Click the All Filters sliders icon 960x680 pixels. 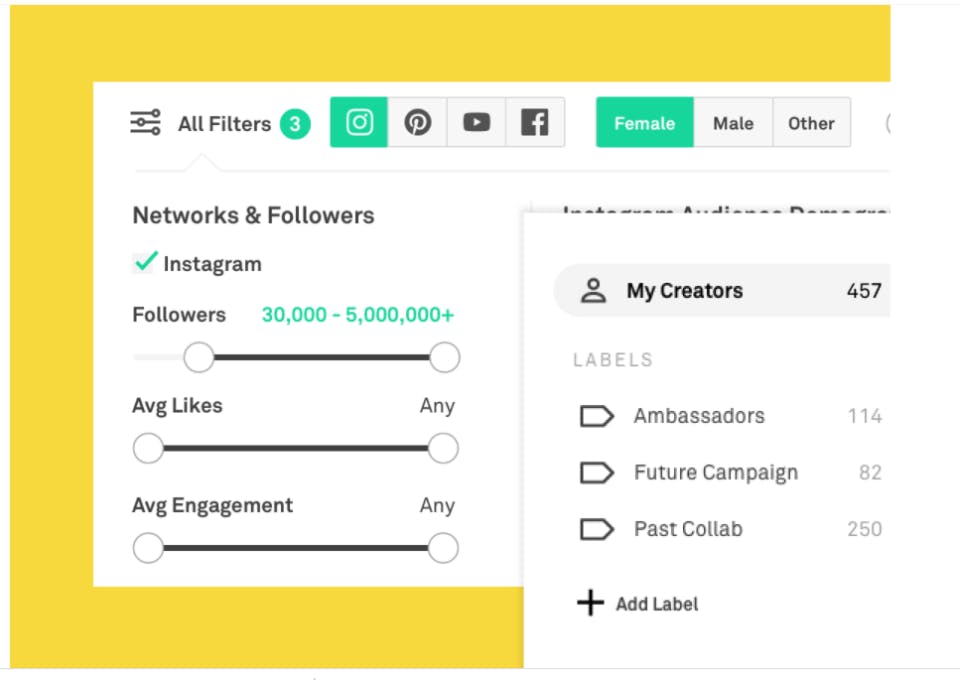pos(146,123)
